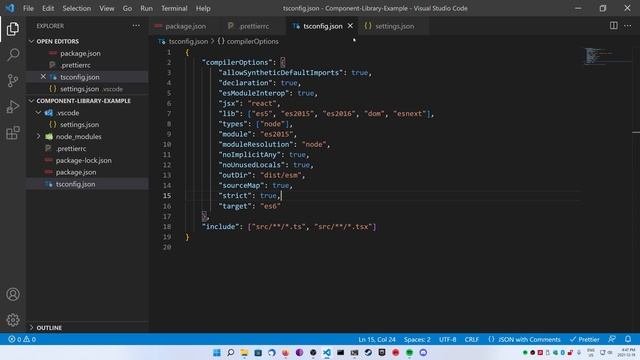Click the notifications bell in status bar
This screenshot has height=360, width=640.
click(x=628, y=339)
